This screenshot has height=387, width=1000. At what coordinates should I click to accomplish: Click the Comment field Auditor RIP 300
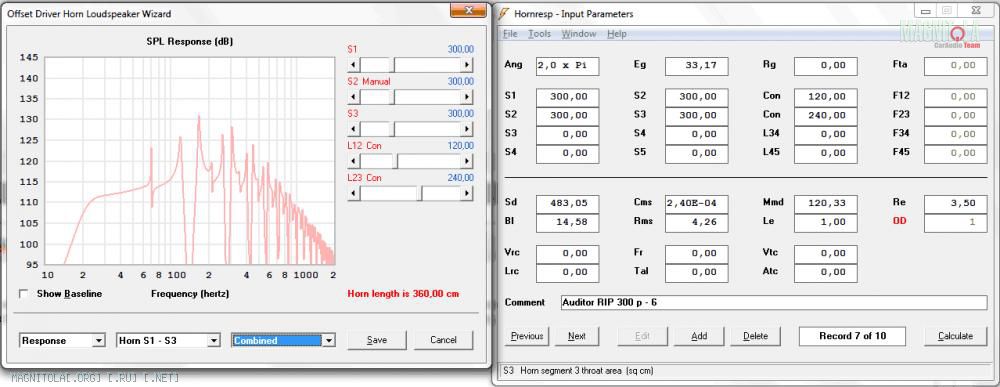pyautogui.click(x=774, y=303)
